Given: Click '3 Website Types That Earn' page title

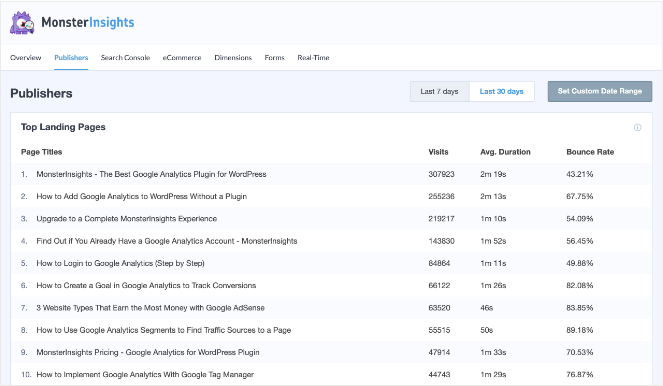Looking at the screenshot, I should (151, 308).
